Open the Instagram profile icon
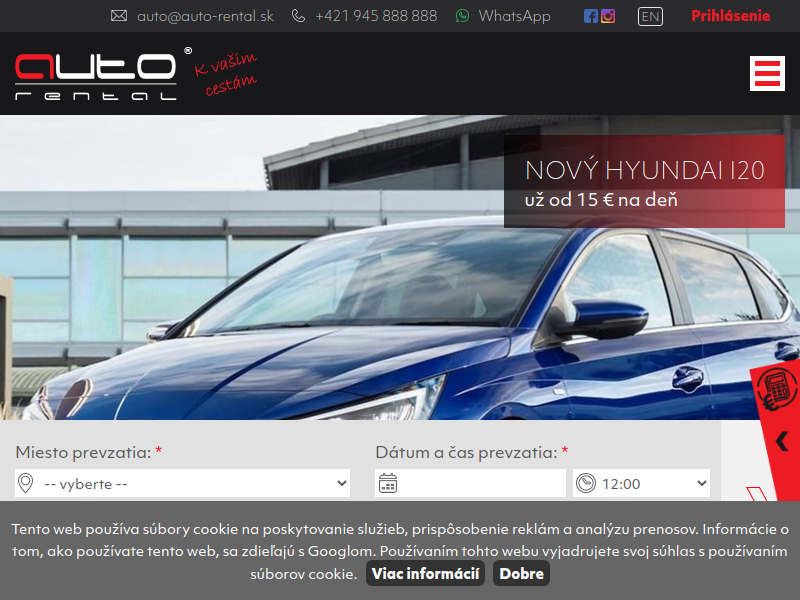This screenshot has height=600, width=800. pos(608,16)
